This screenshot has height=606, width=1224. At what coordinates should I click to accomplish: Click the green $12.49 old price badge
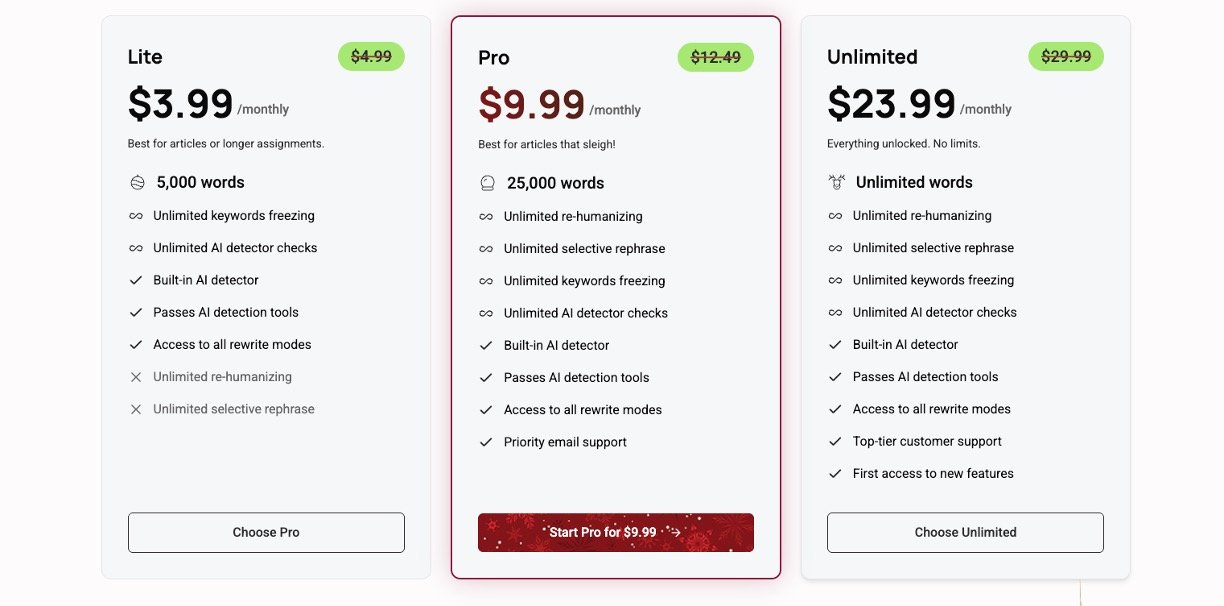pyautogui.click(x=715, y=58)
